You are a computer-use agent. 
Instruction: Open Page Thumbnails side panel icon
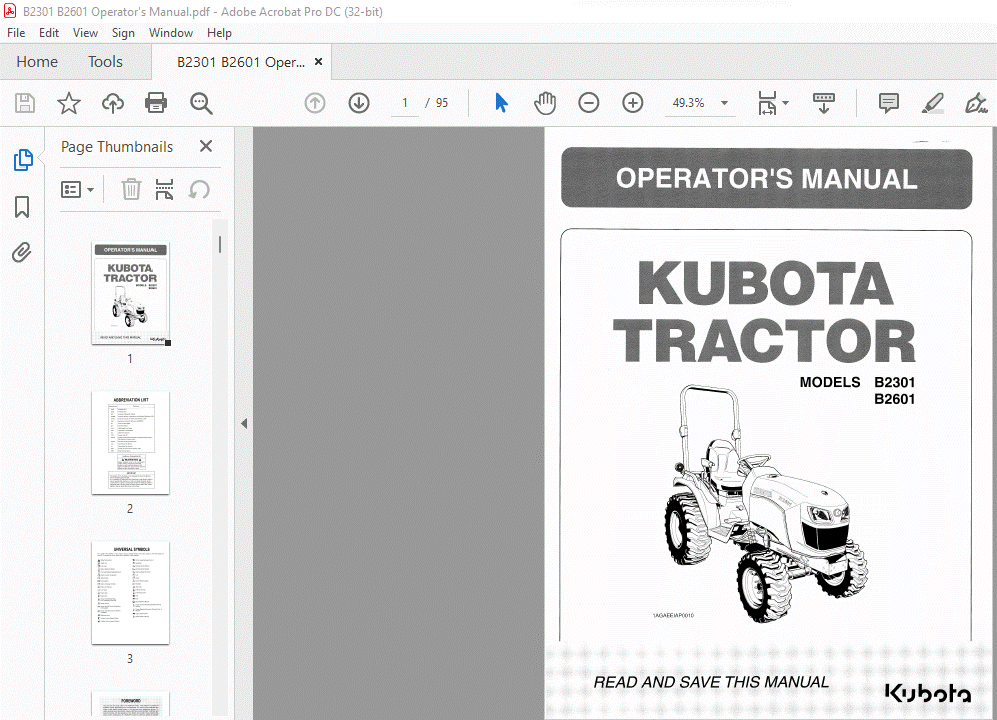point(23,160)
